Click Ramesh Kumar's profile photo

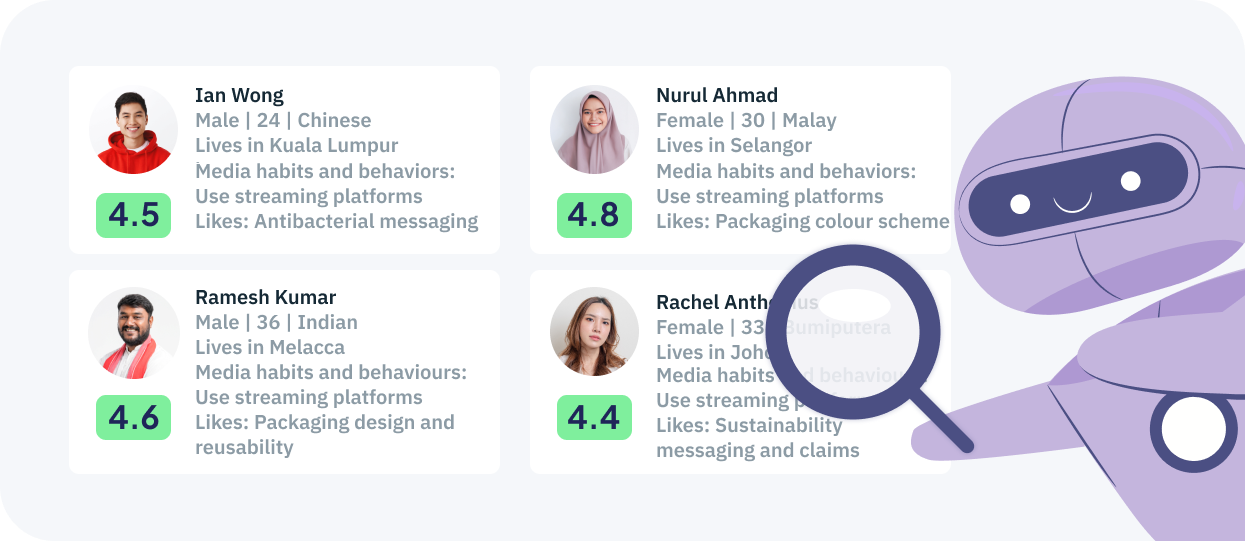(133, 333)
